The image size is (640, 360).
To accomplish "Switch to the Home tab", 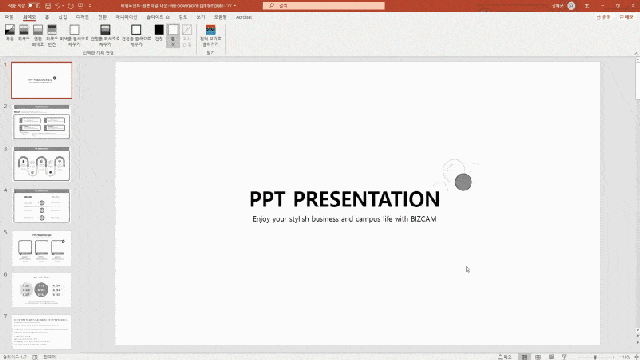I will coord(47,17).
